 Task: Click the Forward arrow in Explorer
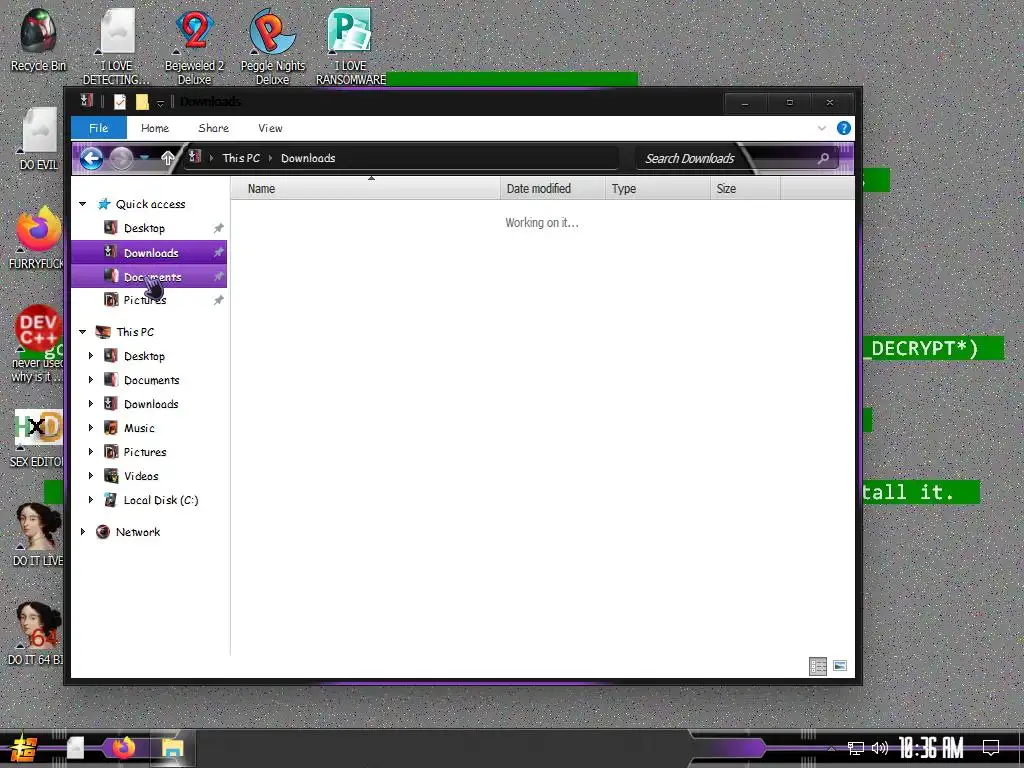(121, 158)
